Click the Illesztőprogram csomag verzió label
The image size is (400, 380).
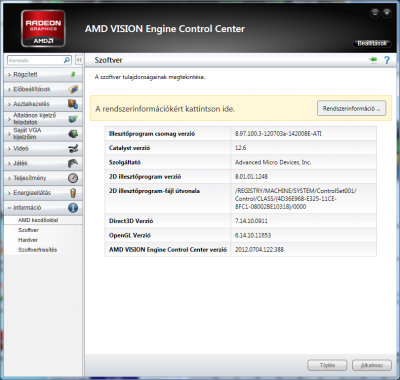(x=152, y=134)
